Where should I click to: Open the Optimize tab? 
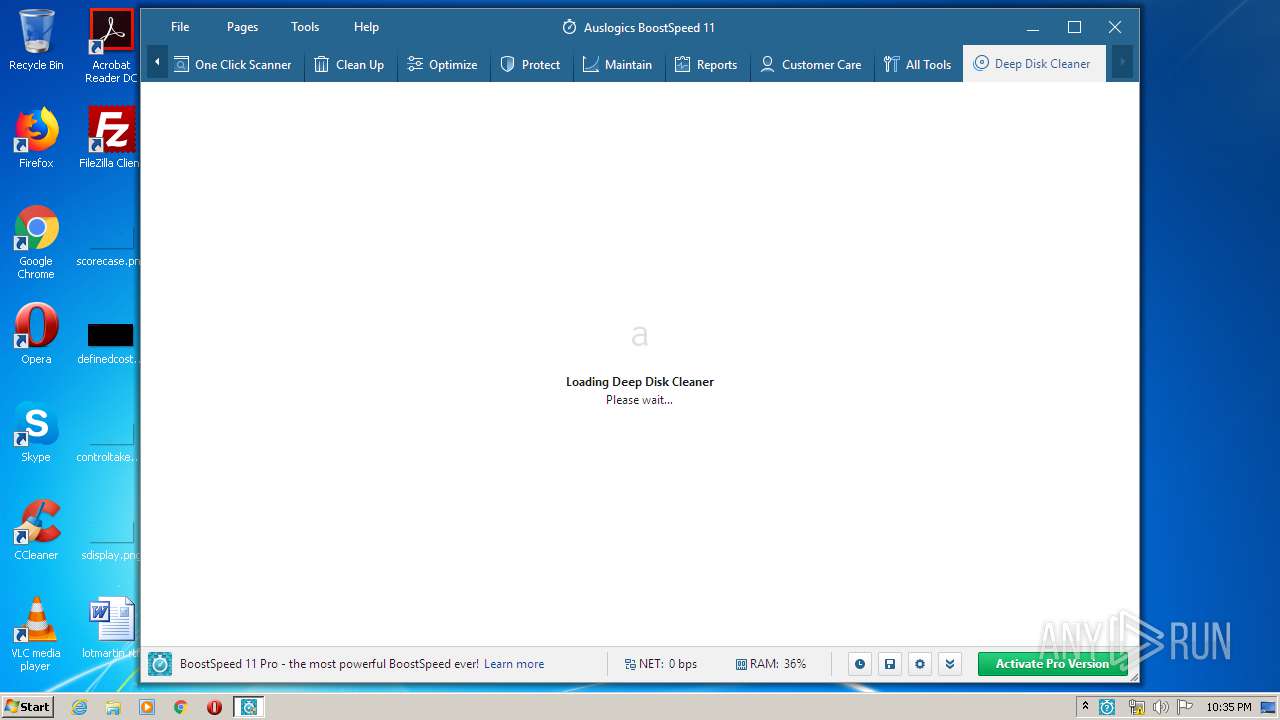(x=443, y=64)
